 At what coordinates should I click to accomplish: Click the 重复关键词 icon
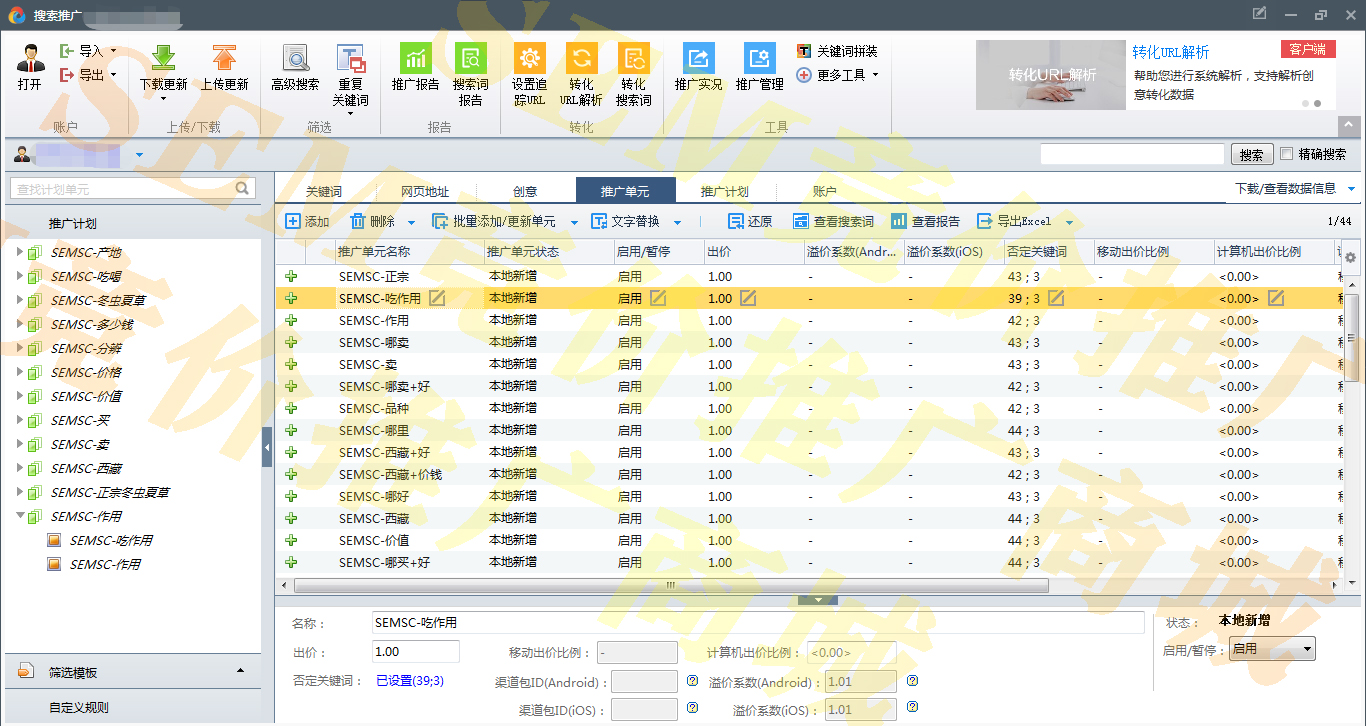coord(350,59)
